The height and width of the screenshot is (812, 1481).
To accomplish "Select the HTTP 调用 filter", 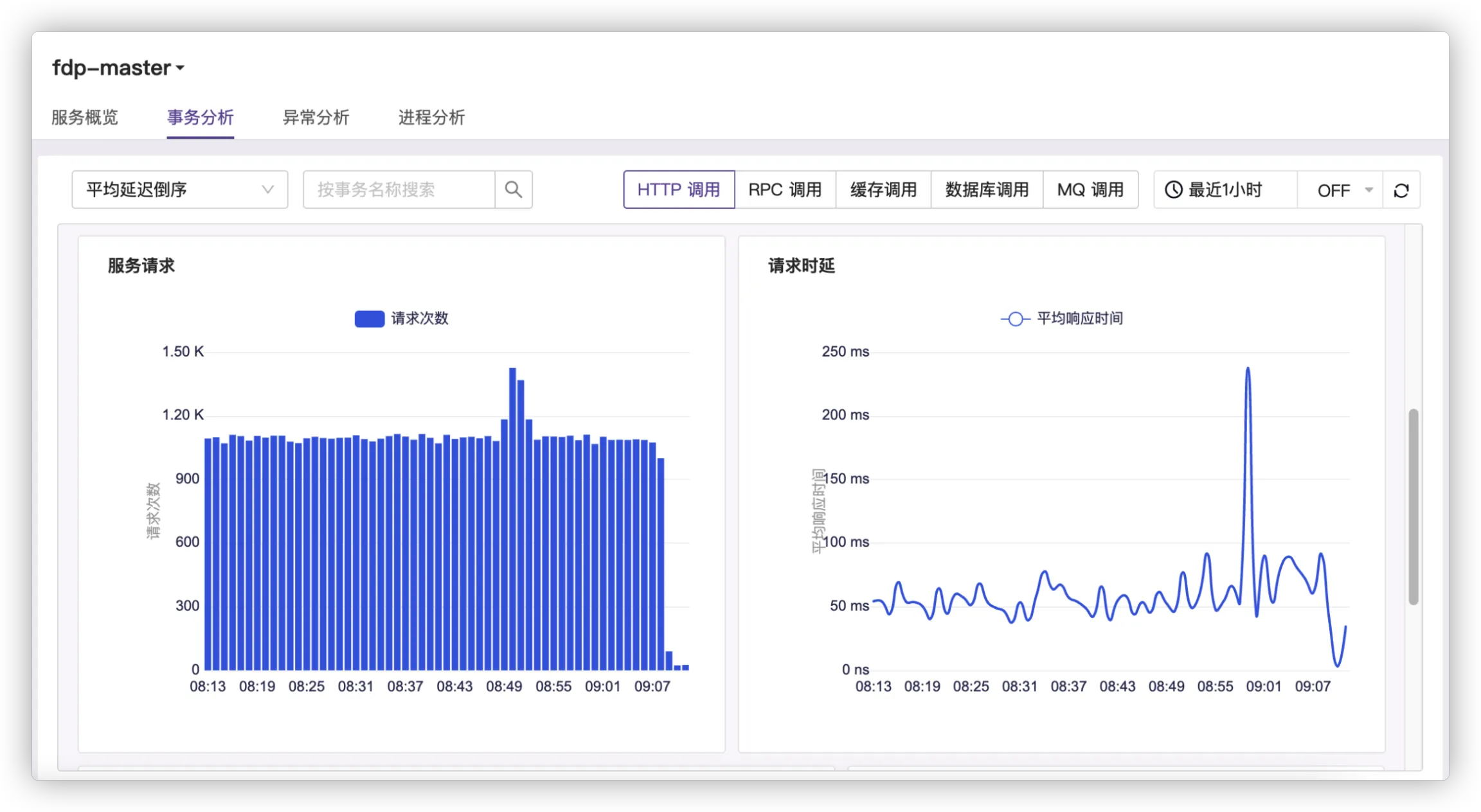I will [x=679, y=190].
